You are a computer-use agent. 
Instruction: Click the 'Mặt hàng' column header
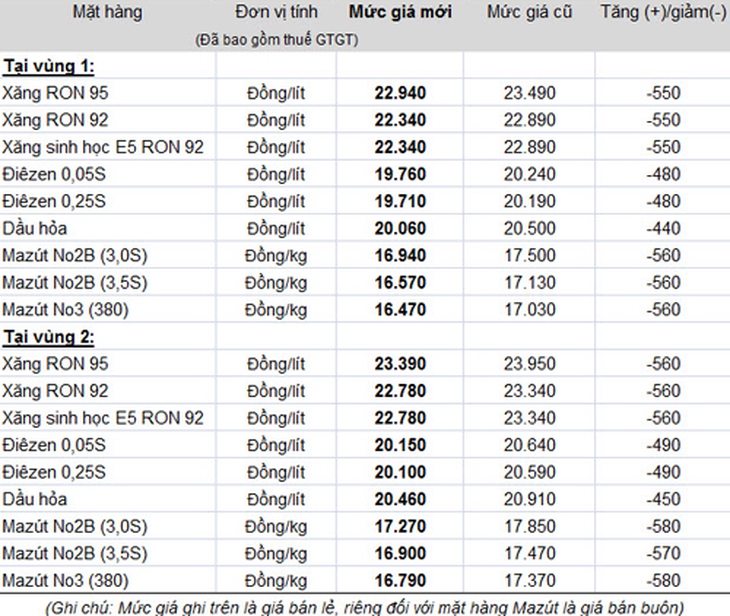coord(108,12)
